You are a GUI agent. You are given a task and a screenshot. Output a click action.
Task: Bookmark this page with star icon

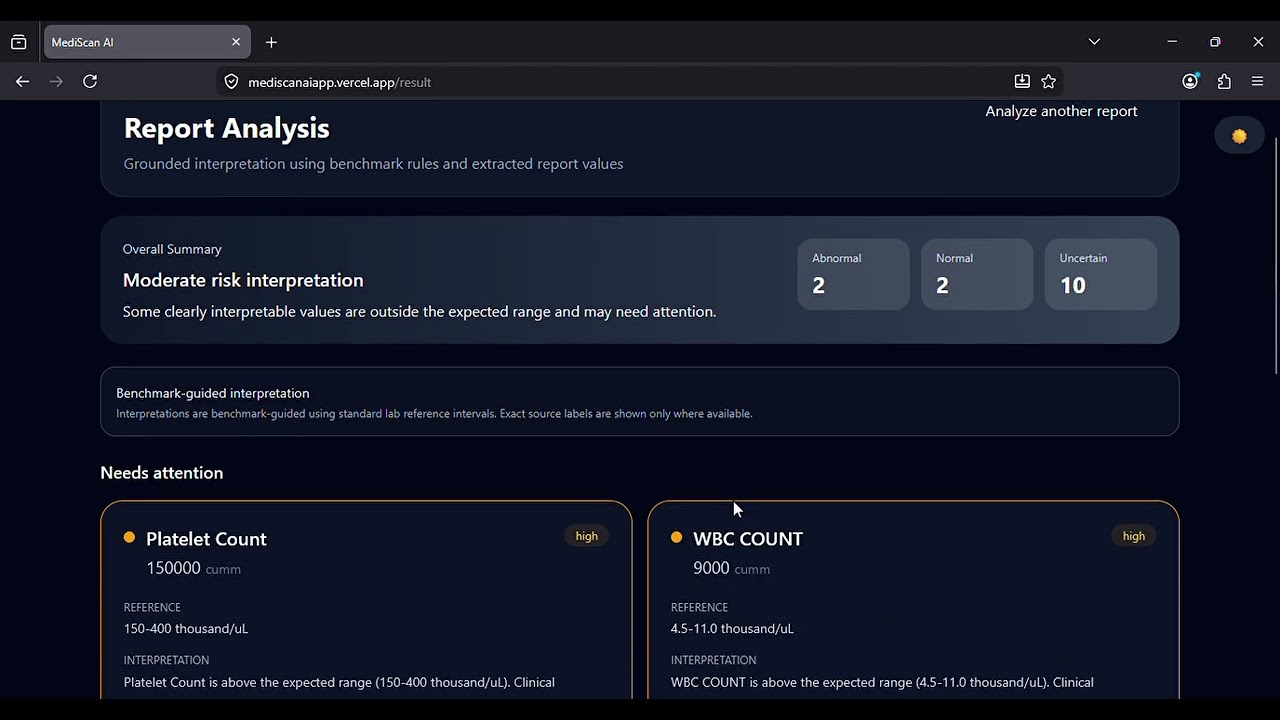1048,82
